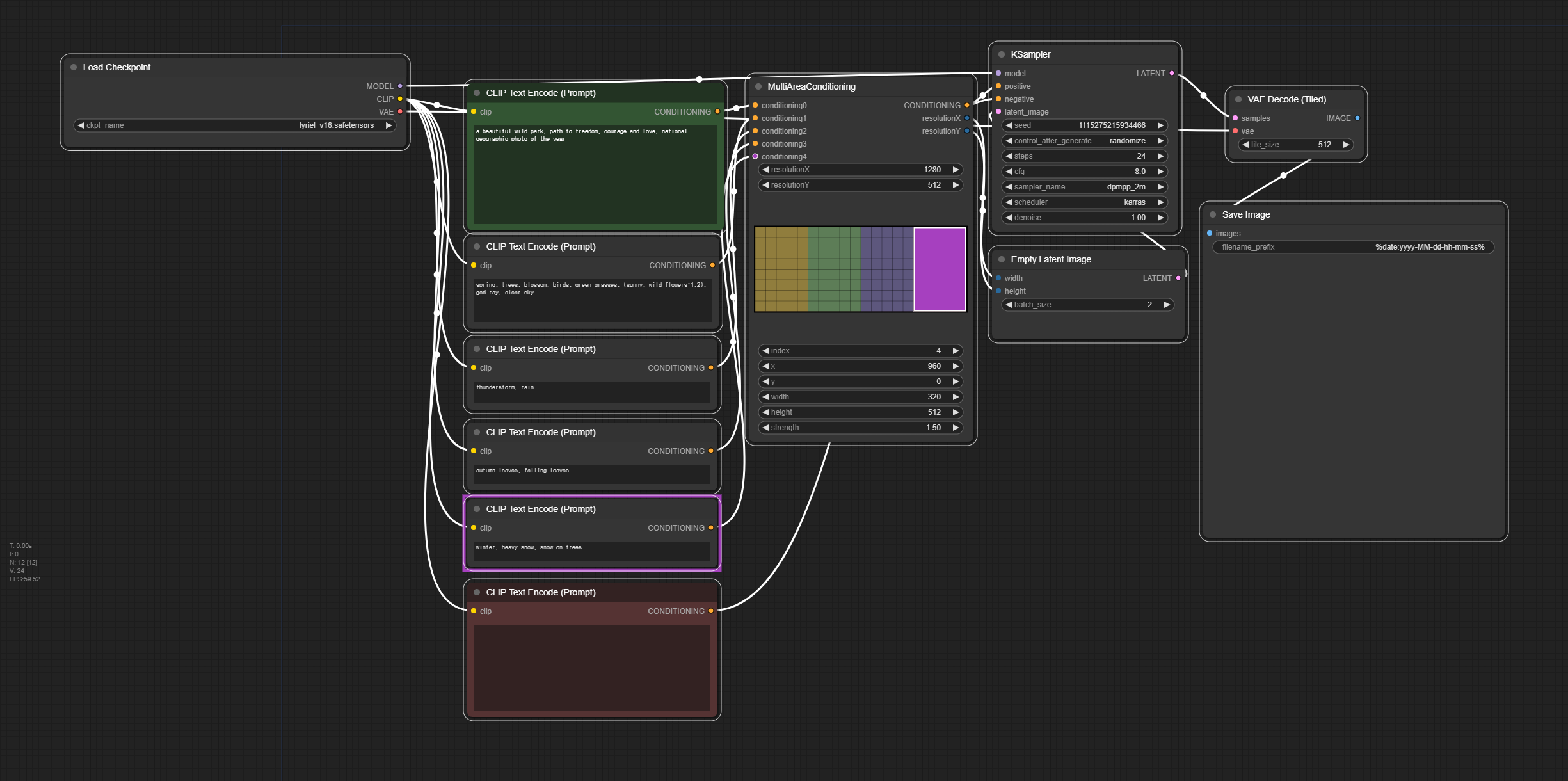
Task: Click the purple area in the conditioning grid
Action: click(940, 269)
